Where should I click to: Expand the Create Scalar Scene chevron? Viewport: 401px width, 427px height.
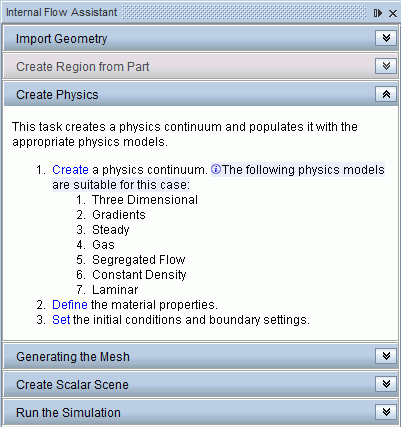coord(386,384)
